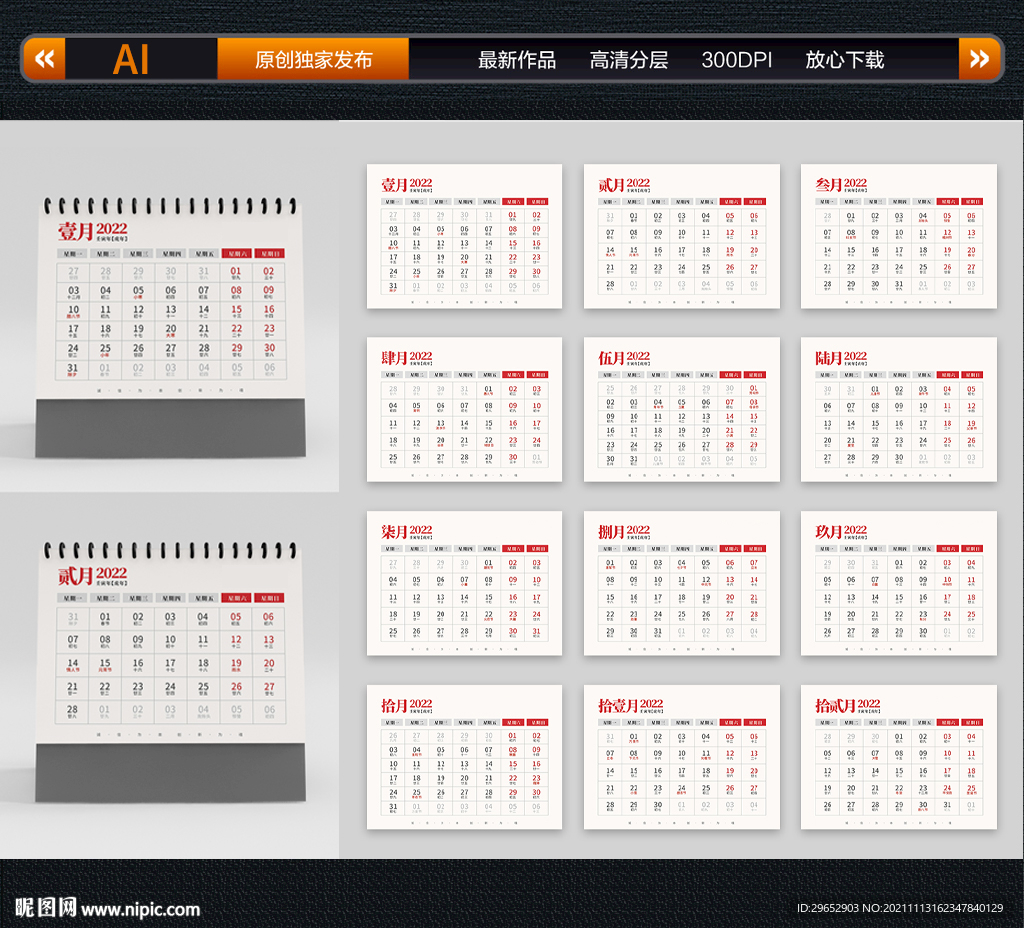Open the 贰月 2022 calendar card

click(682, 236)
